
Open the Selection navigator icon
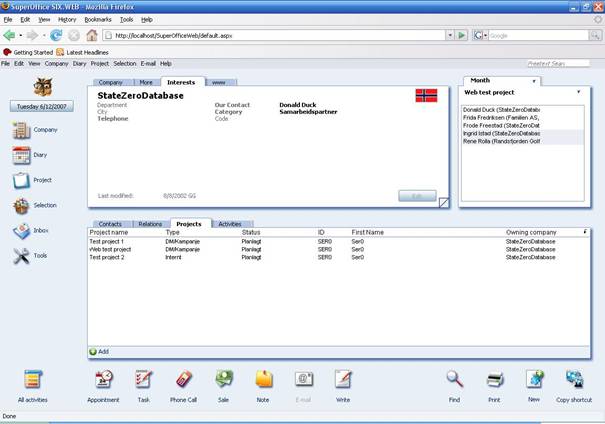tap(21, 206)
